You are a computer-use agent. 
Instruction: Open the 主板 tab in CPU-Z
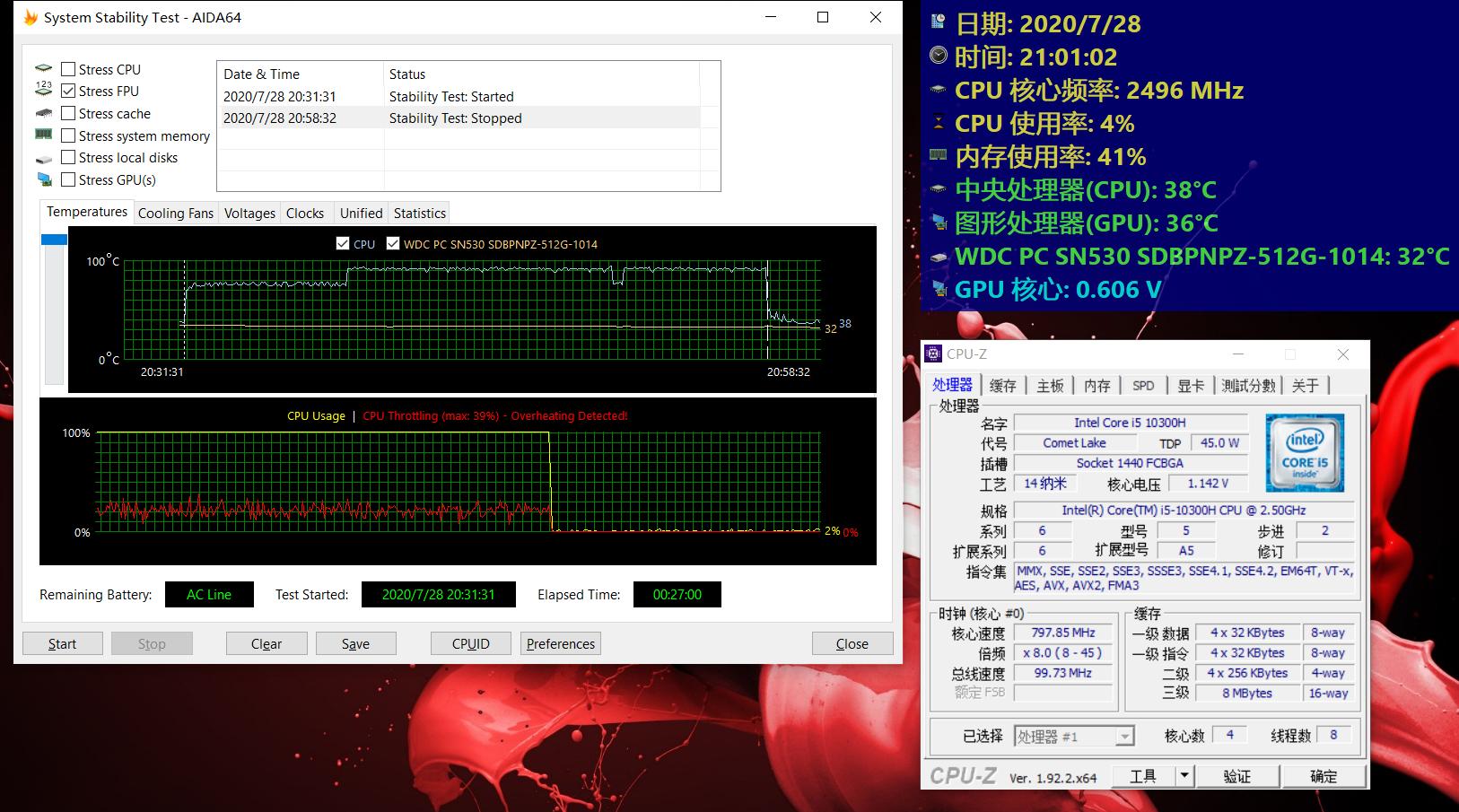click(1051, 385)
